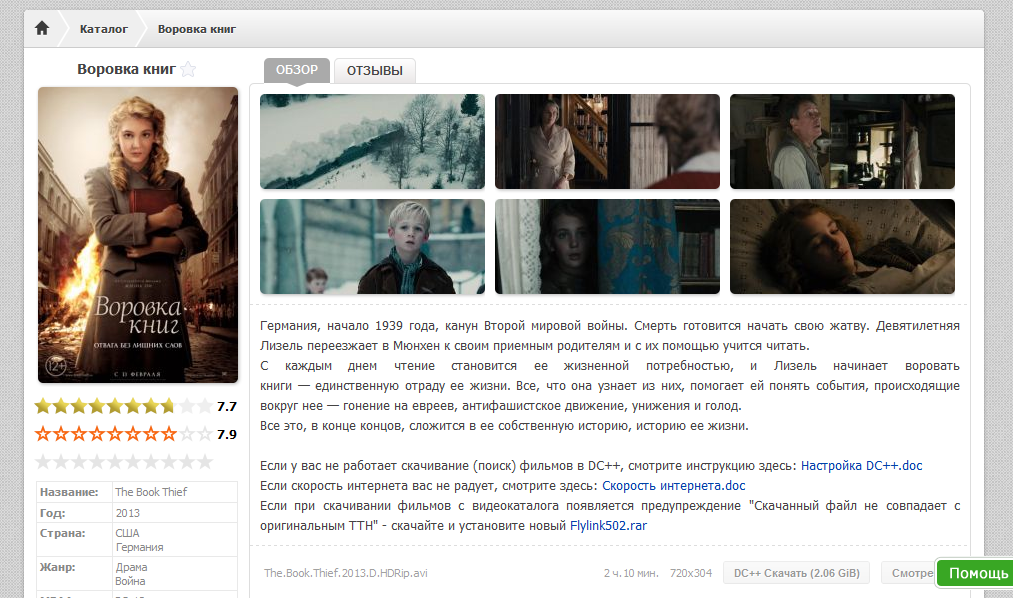Click the orange star rating 7.9
The height and width of the screenshot is (598, 1013).
coord(123,434)
